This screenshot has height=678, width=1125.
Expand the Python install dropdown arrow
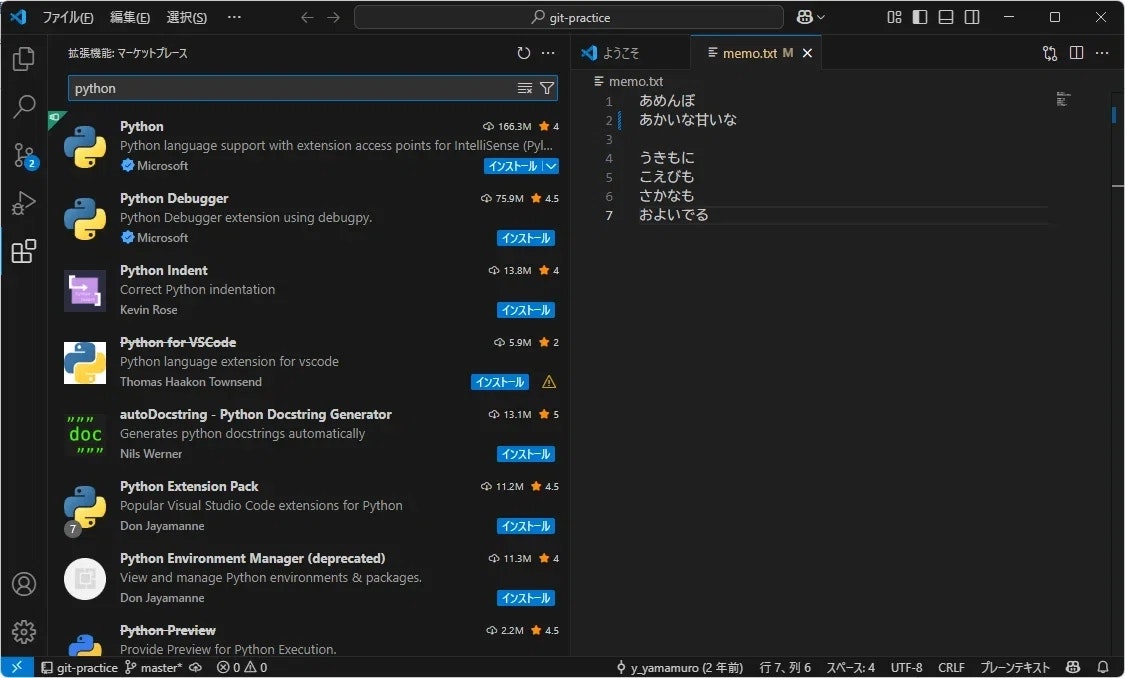pos(551,166)
